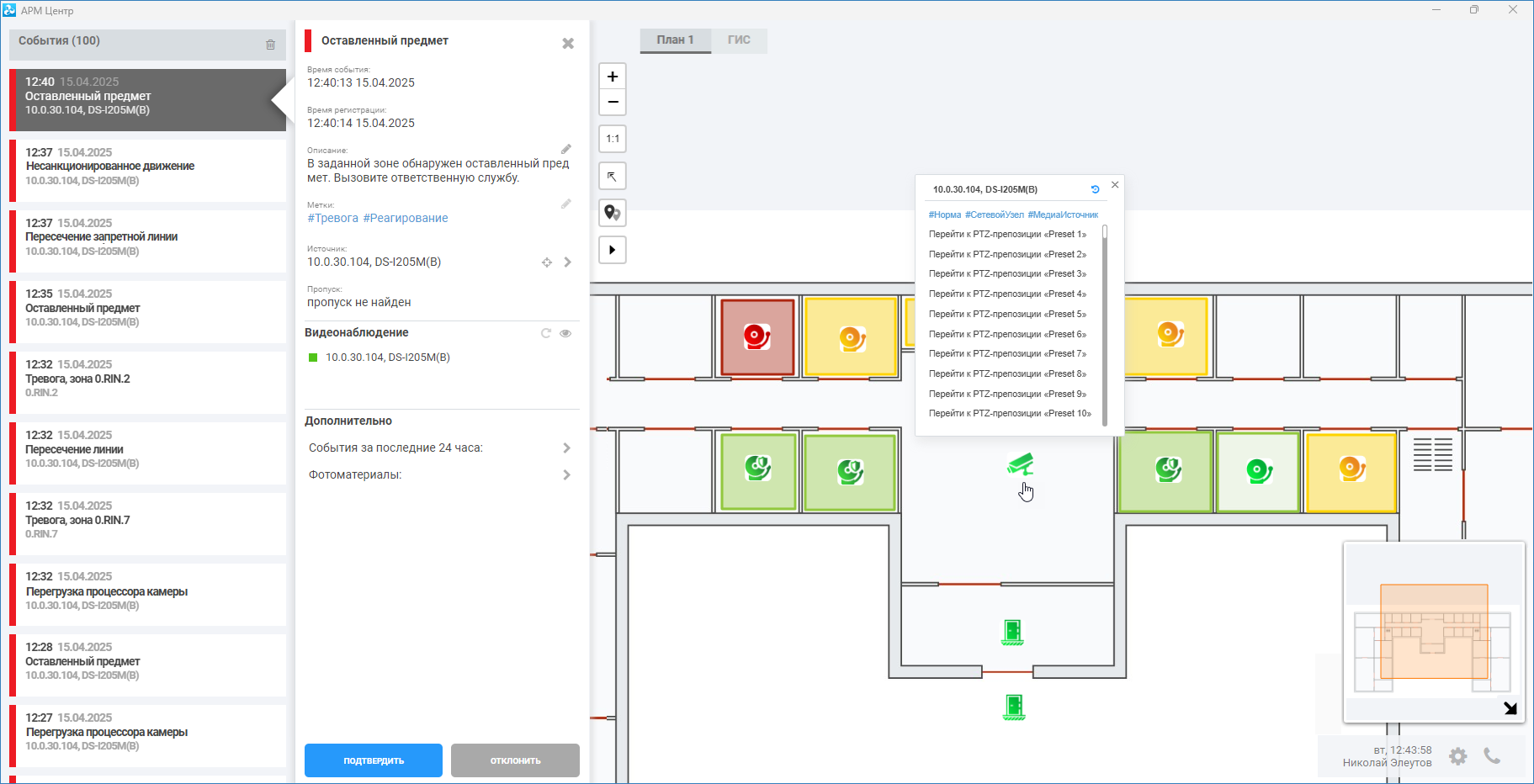This screenshot has height=784, width=1534.
Task: Click the red alarm sensor on plan
Action: click(x=756, y=337)
